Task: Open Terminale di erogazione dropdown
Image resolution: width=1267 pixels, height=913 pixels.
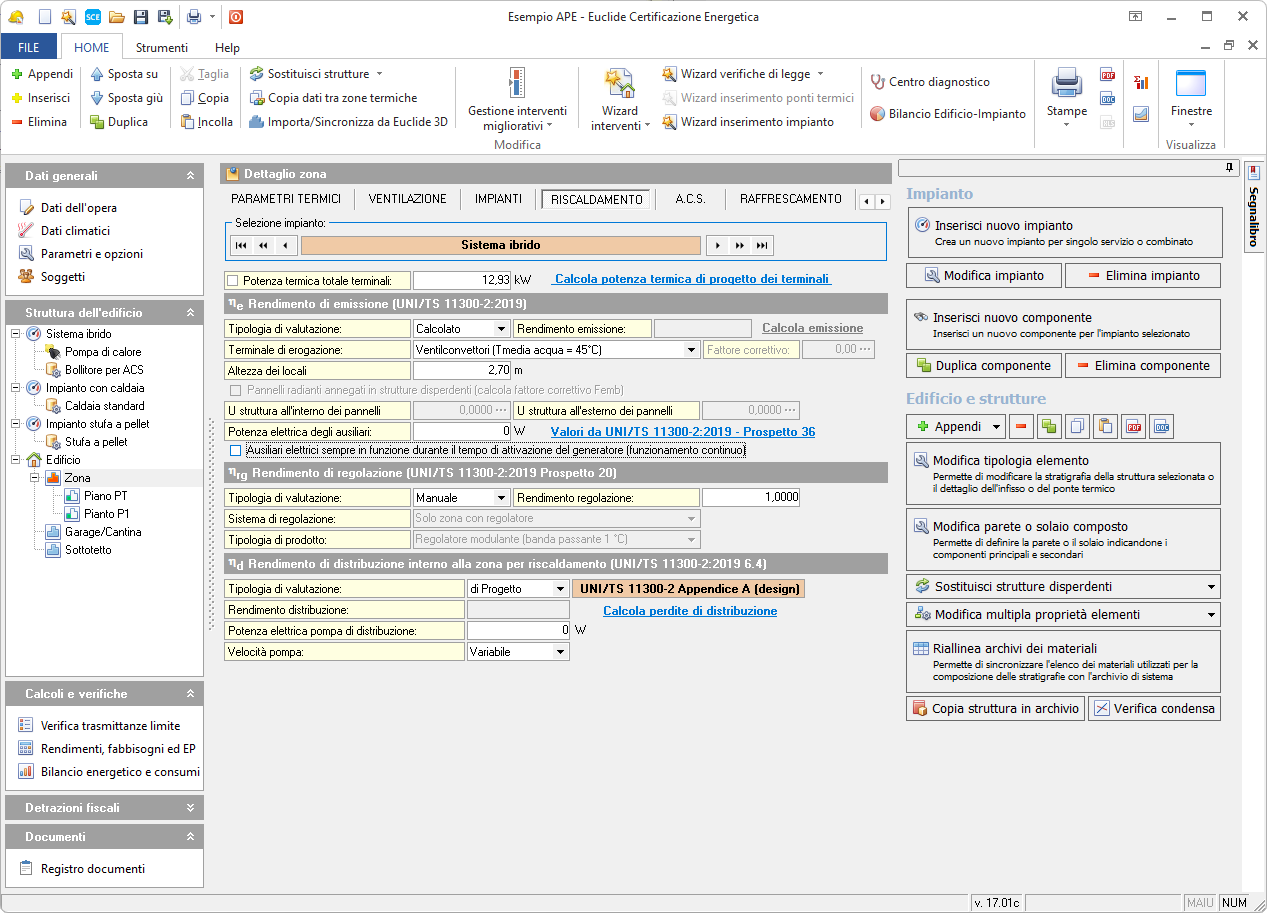Action: [691, 350]
